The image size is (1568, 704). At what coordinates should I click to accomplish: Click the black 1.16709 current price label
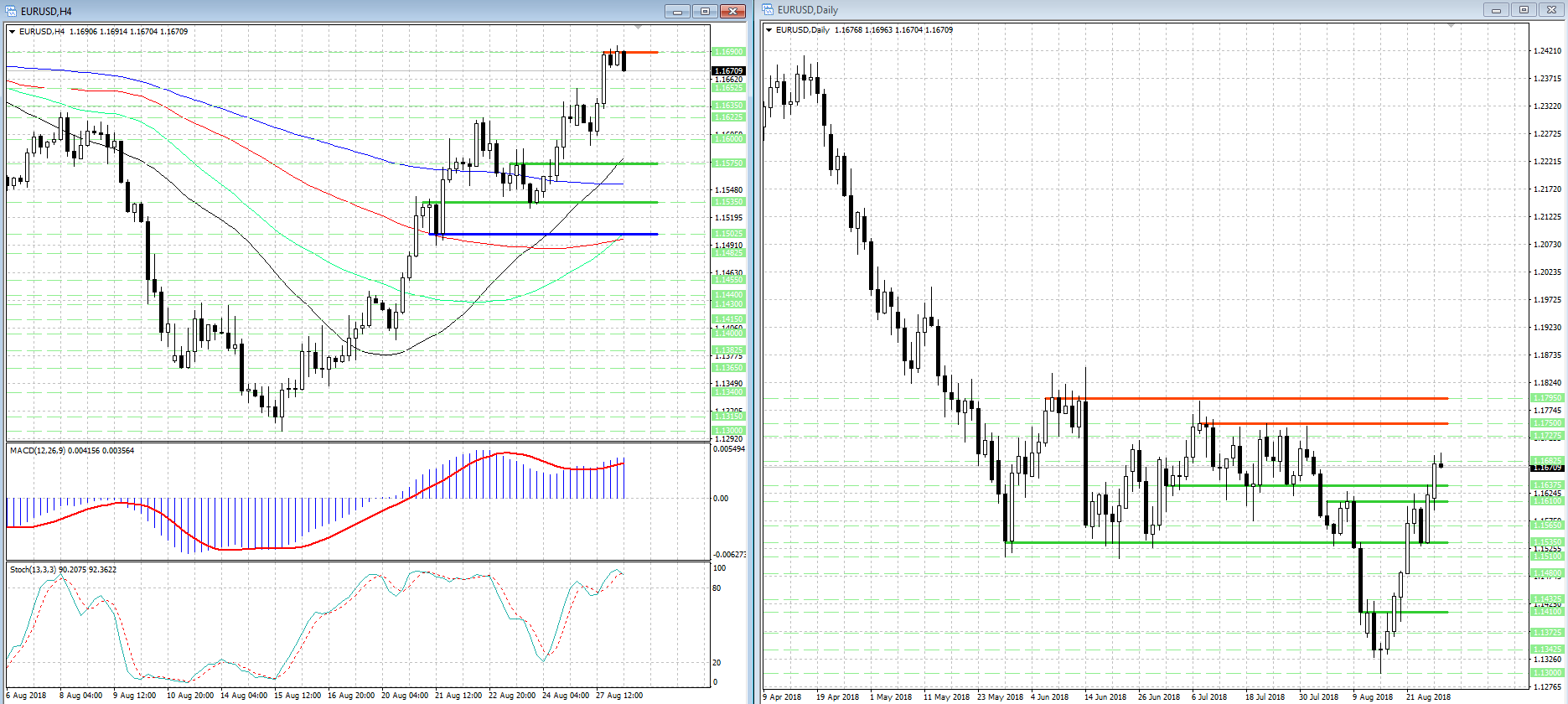(728, 71)
